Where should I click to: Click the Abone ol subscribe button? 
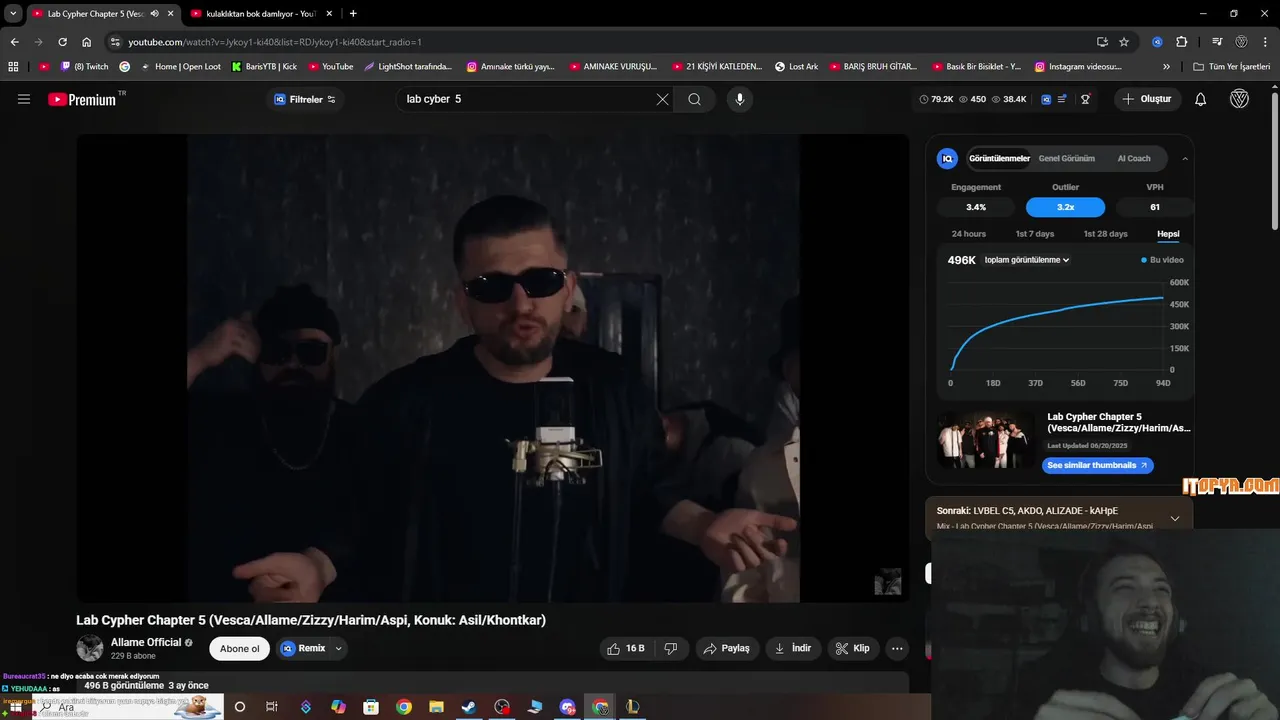pos(239,648)
